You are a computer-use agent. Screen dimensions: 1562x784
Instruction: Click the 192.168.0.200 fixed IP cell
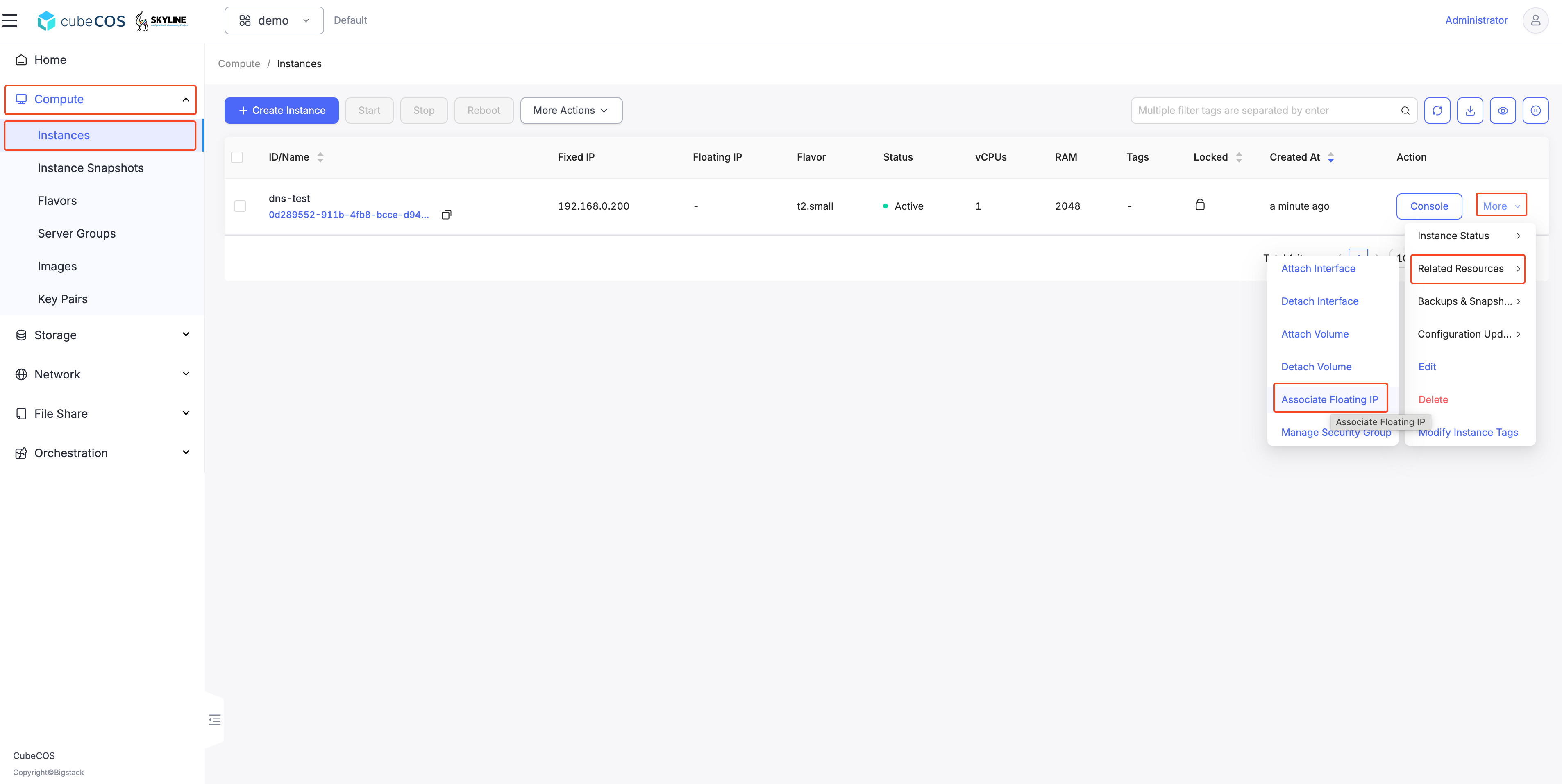coord(593,206)
